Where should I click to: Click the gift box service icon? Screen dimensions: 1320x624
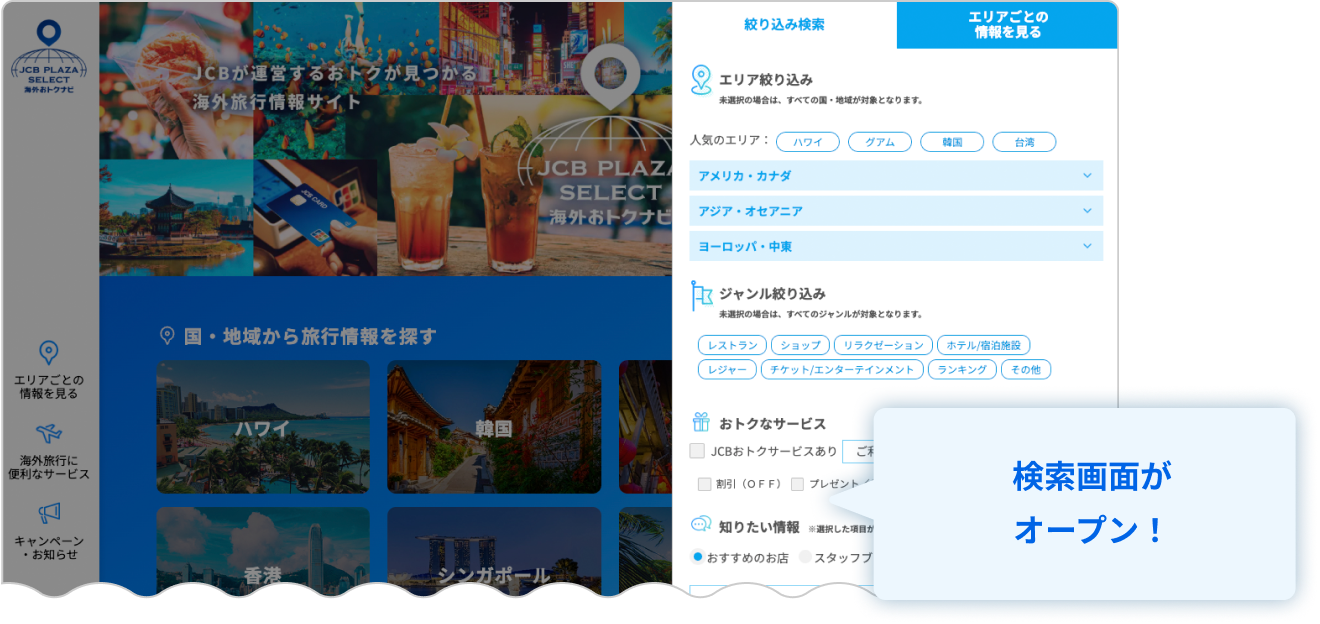701,422
